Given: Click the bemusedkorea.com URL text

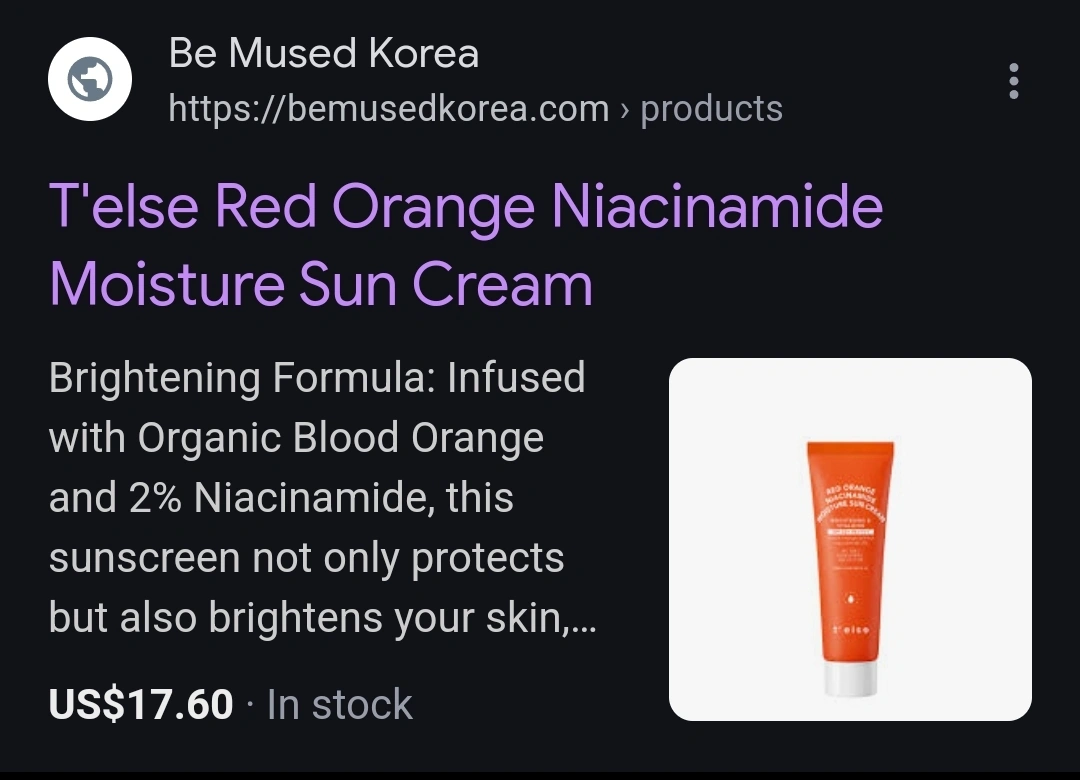Looking at the screenshot, I should 388,109.
